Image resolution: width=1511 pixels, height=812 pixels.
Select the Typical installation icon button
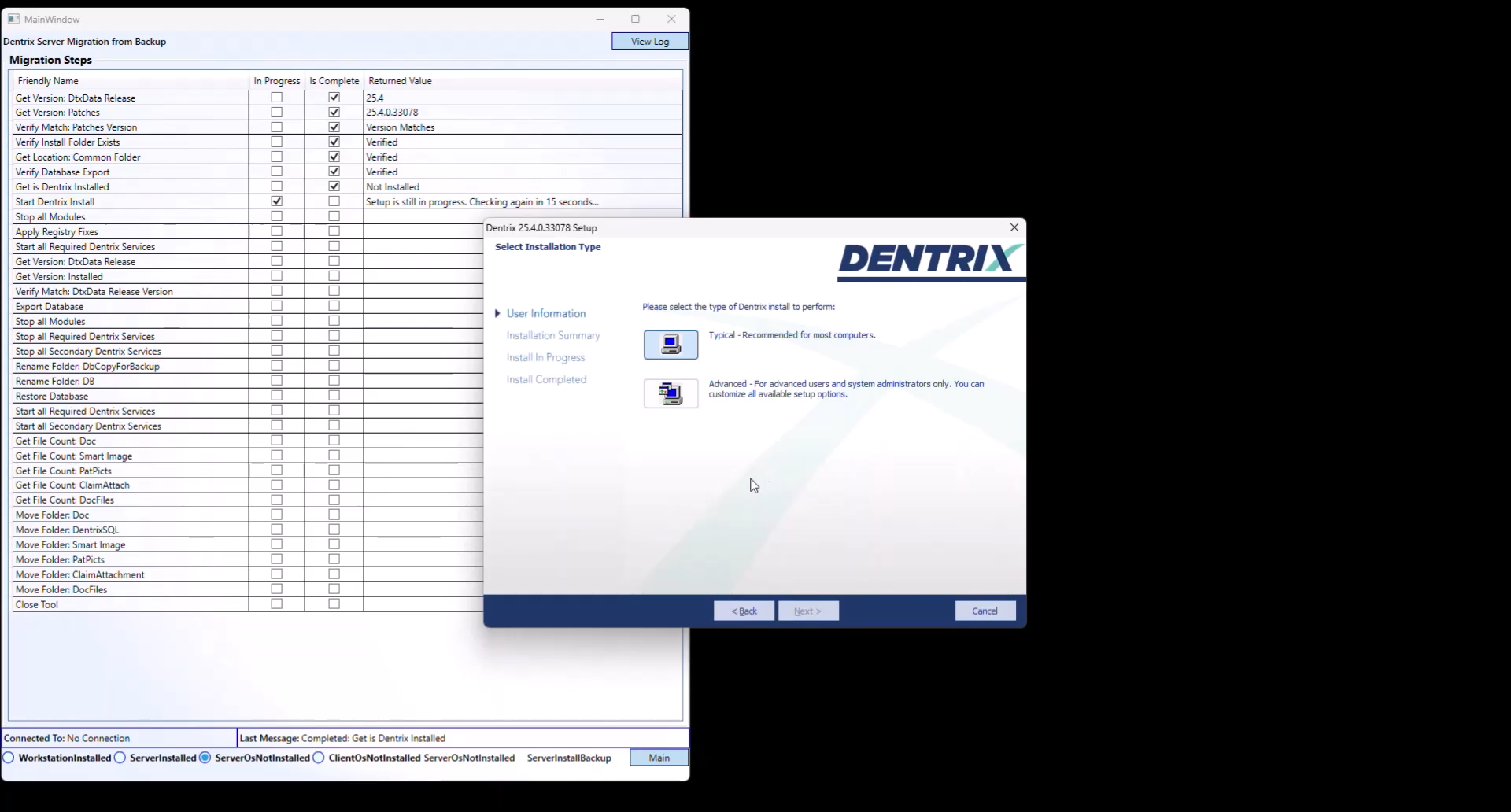671,345
